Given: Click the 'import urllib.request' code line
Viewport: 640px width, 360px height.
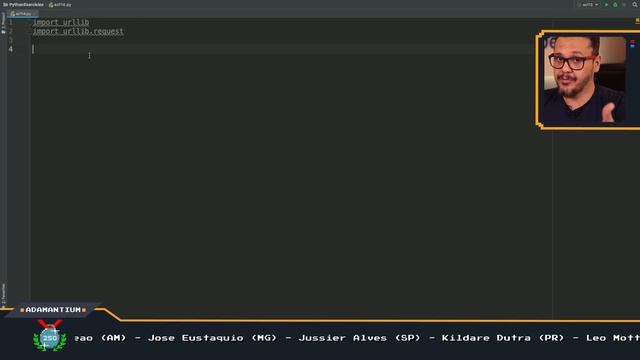Looking at the screenshot, I should (78, 31).
